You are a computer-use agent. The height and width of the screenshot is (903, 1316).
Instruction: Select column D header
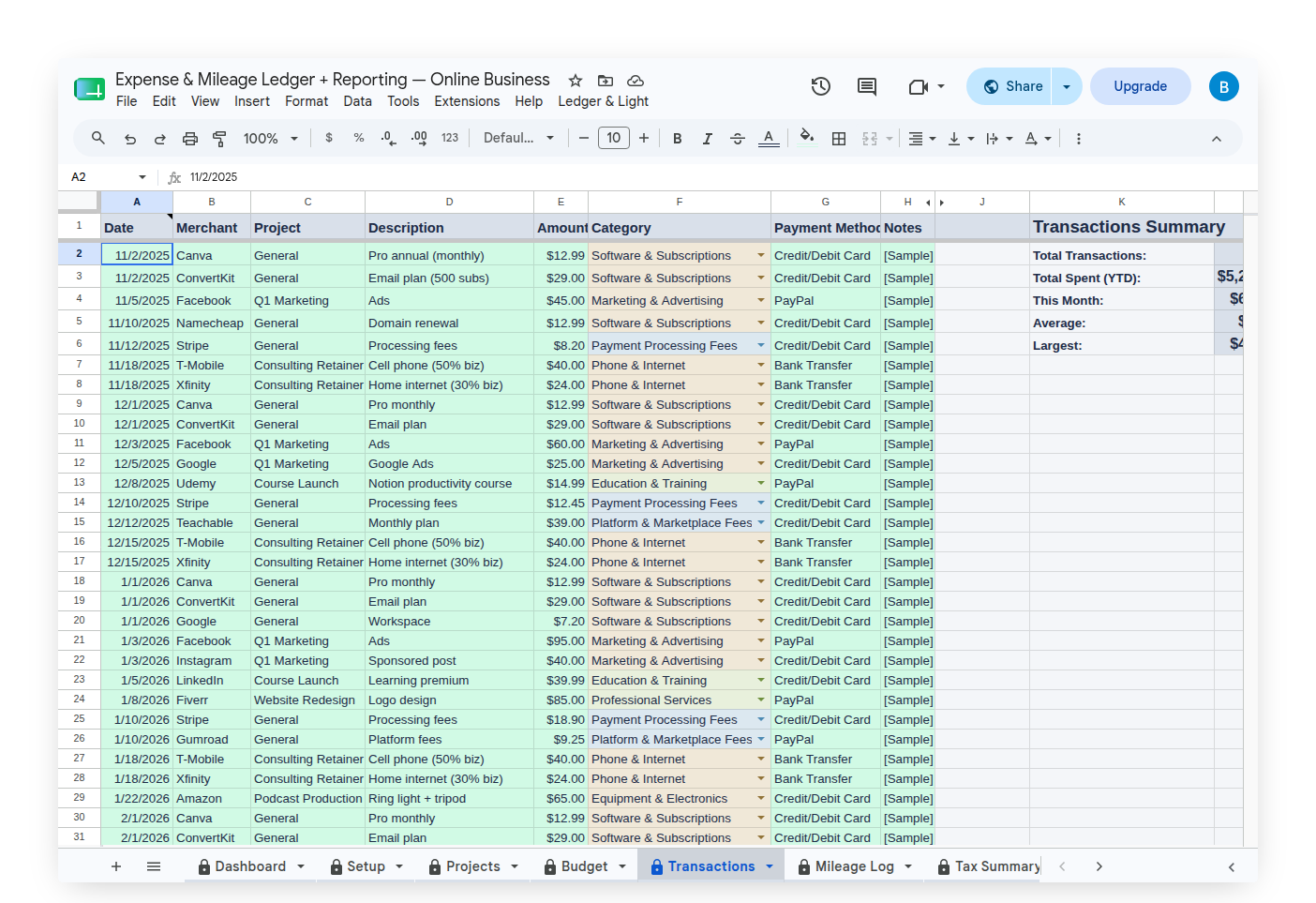pos(449,202)
